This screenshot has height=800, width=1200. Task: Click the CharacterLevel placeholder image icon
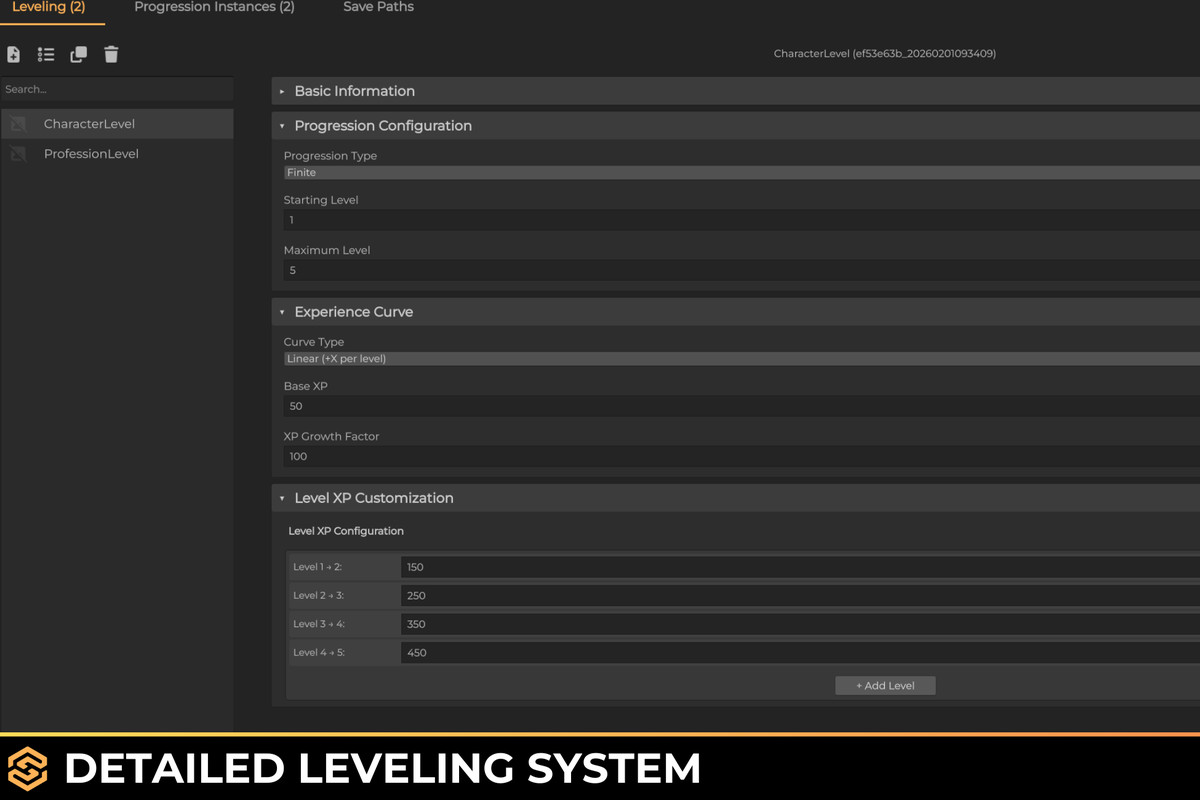(x=18, y=124)
